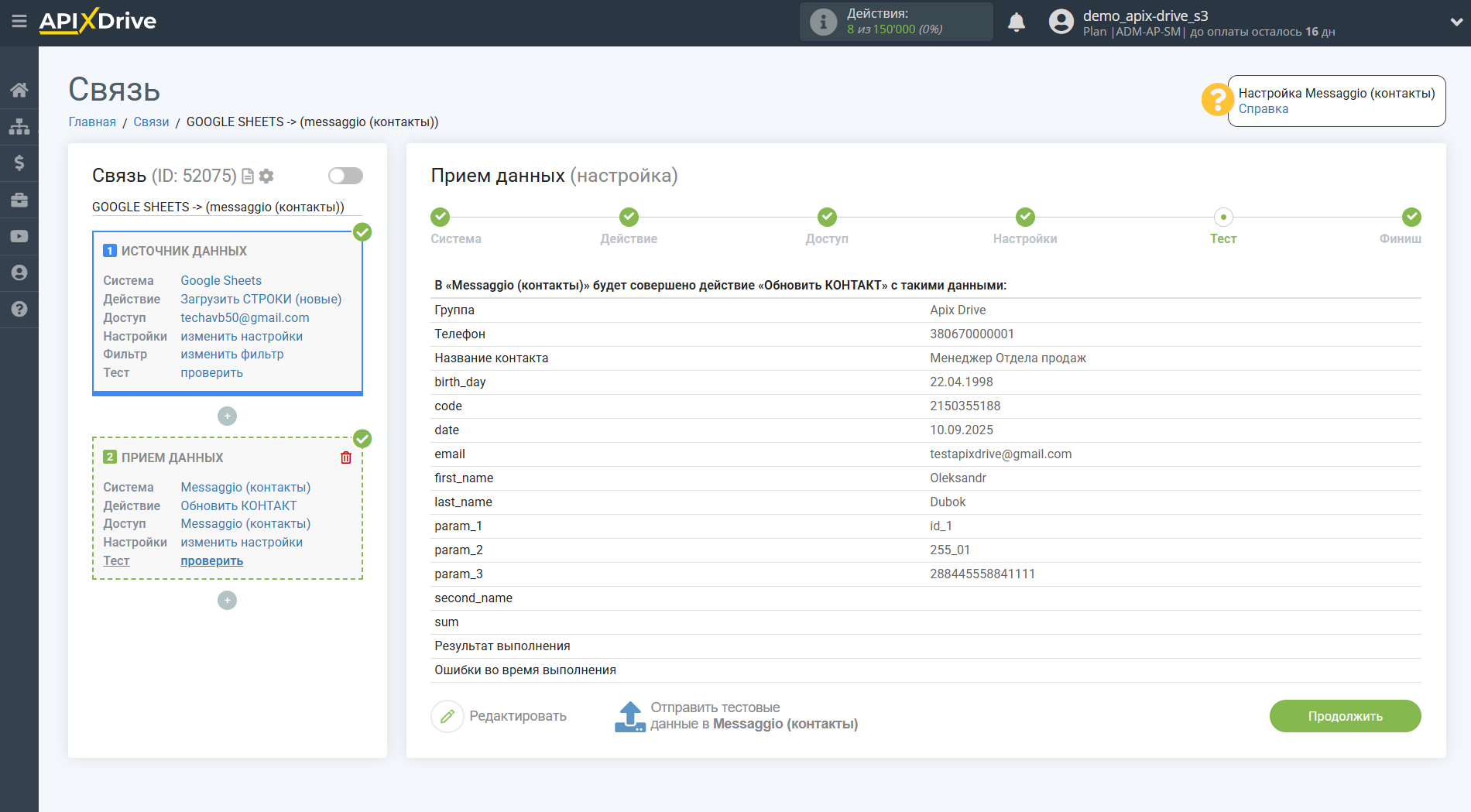Add a step below the data receiver block

(227, 601)
